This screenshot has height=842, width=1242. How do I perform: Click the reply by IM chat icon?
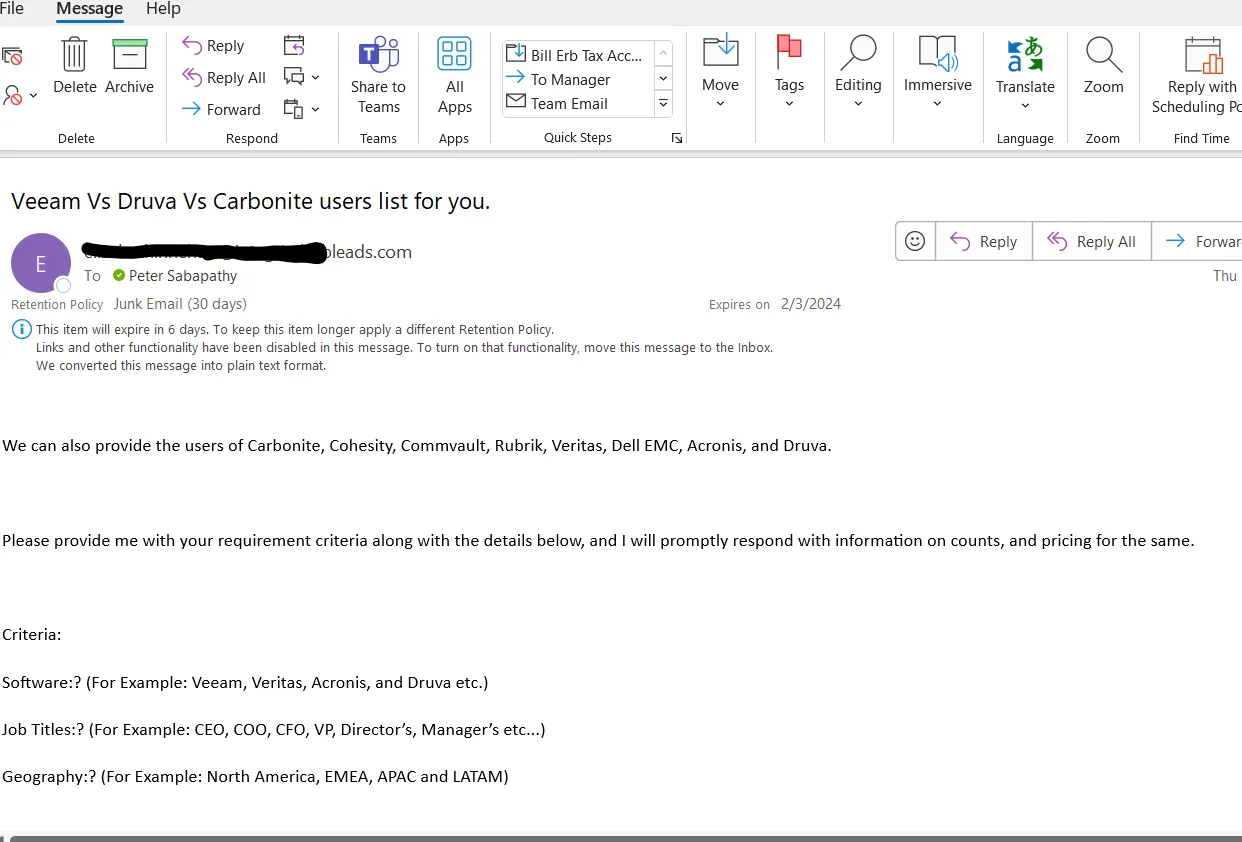click(x=294, y=76)
